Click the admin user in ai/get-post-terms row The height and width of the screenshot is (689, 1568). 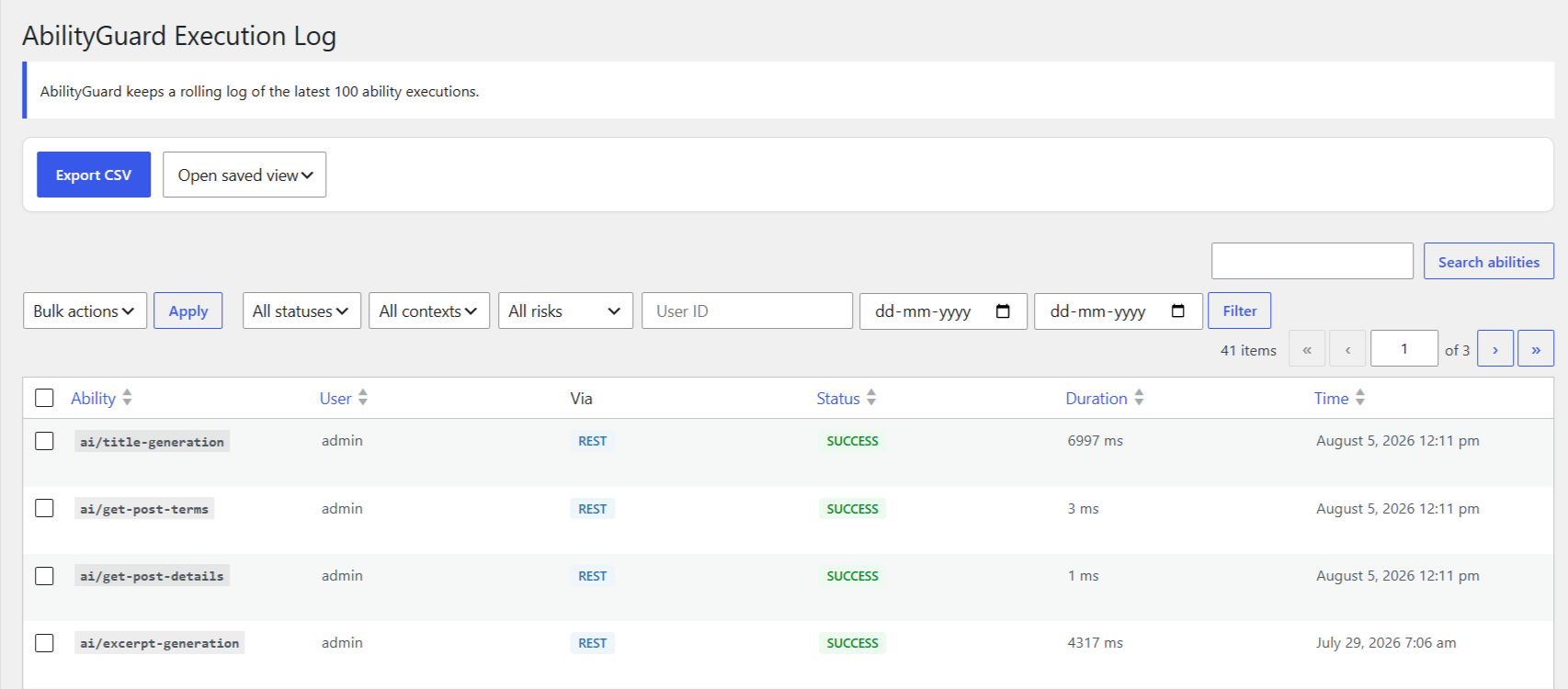click(342, 508)
